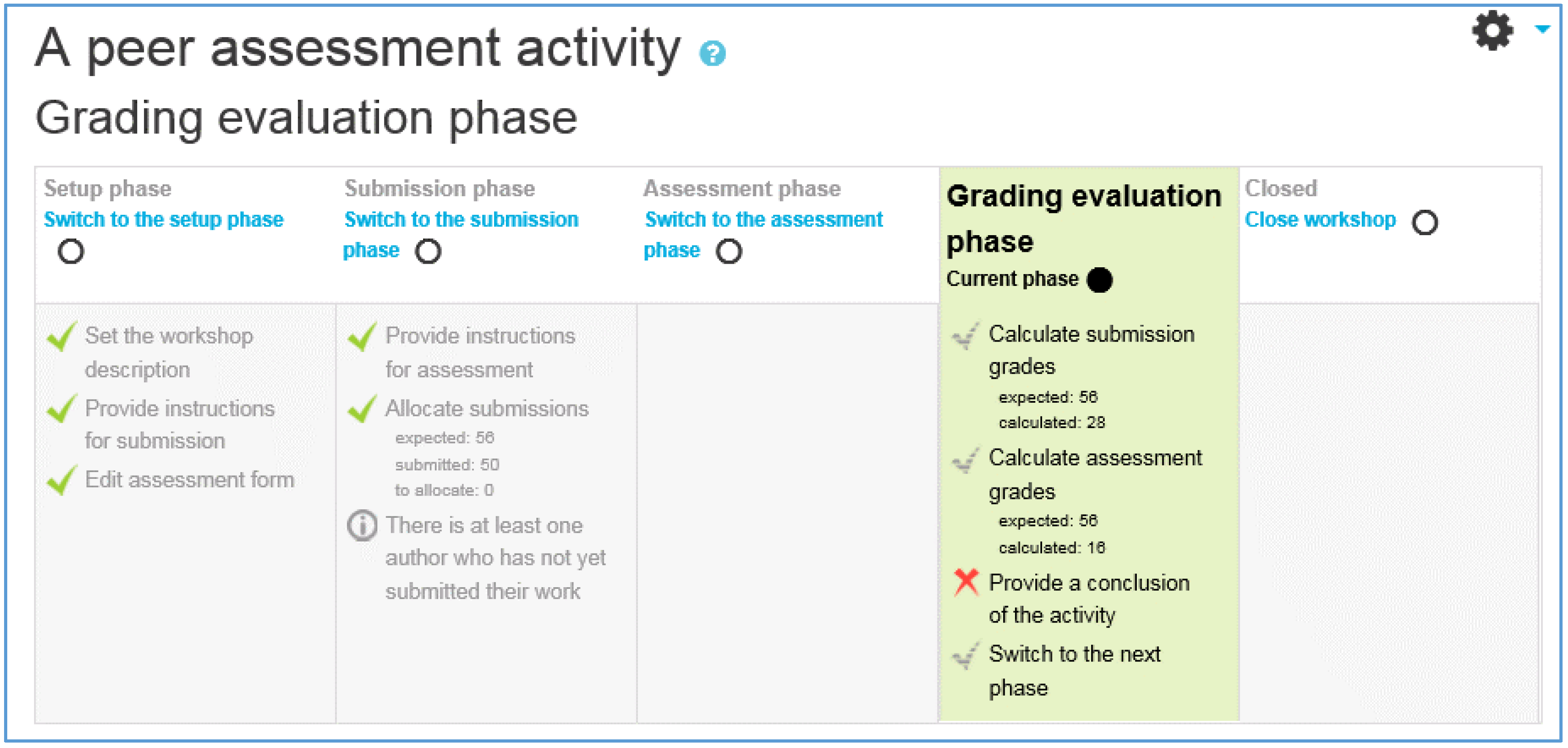
Task: Expand the dropdown arrow next to gear
Action: pos(1542,29)
